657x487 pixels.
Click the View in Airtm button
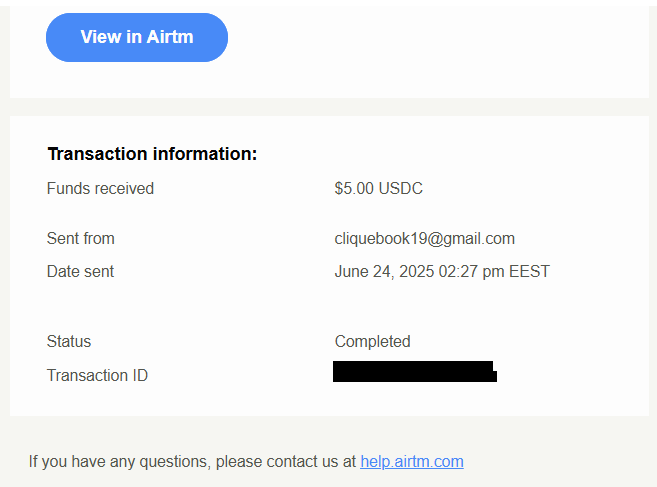(137, 37)
